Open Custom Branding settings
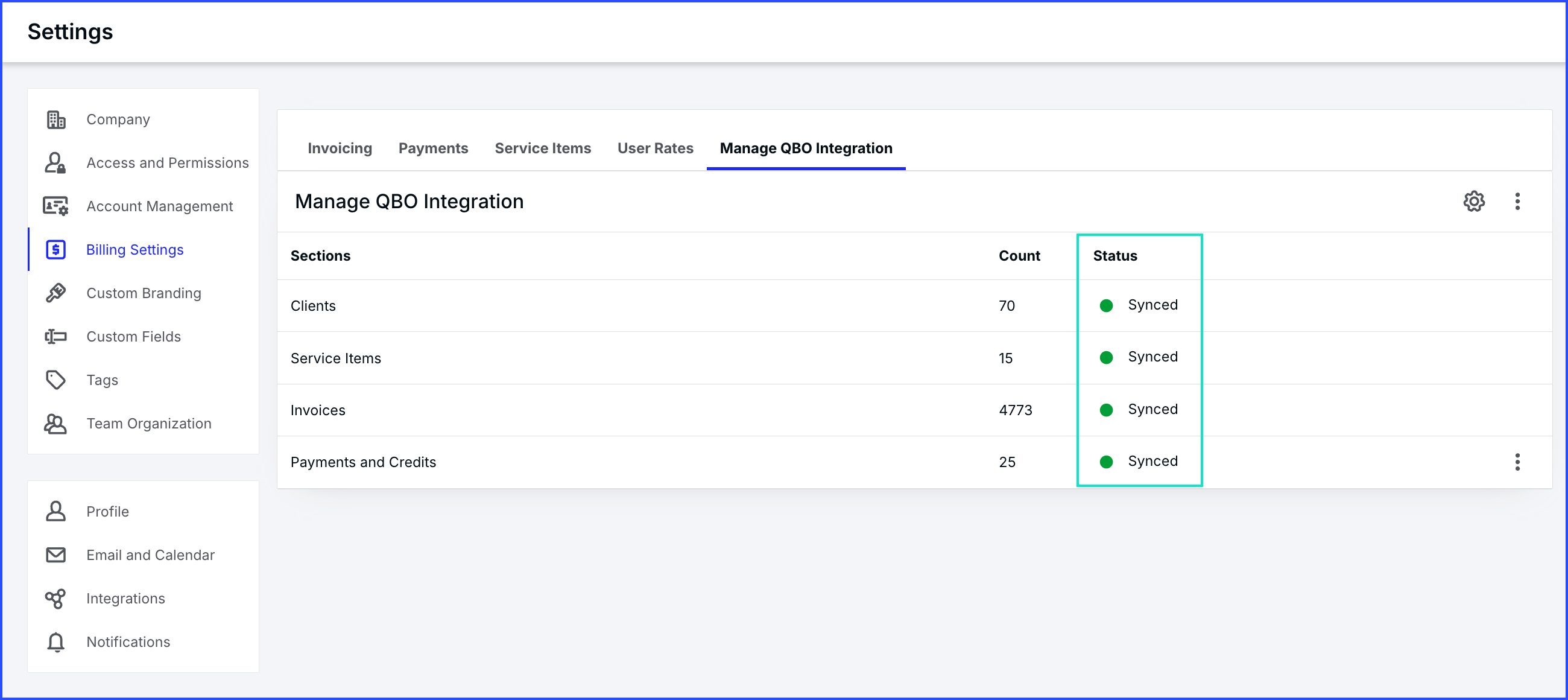 (x=144, y=293)
